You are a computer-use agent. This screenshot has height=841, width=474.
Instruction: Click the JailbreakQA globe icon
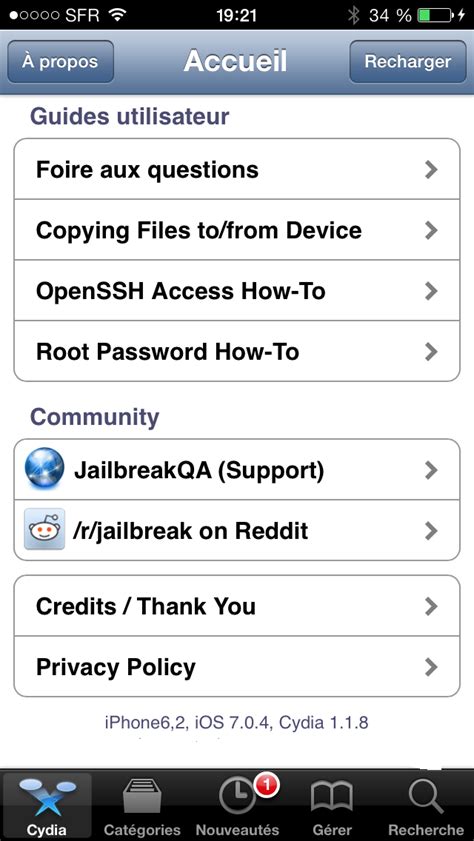tap(45, 468)
